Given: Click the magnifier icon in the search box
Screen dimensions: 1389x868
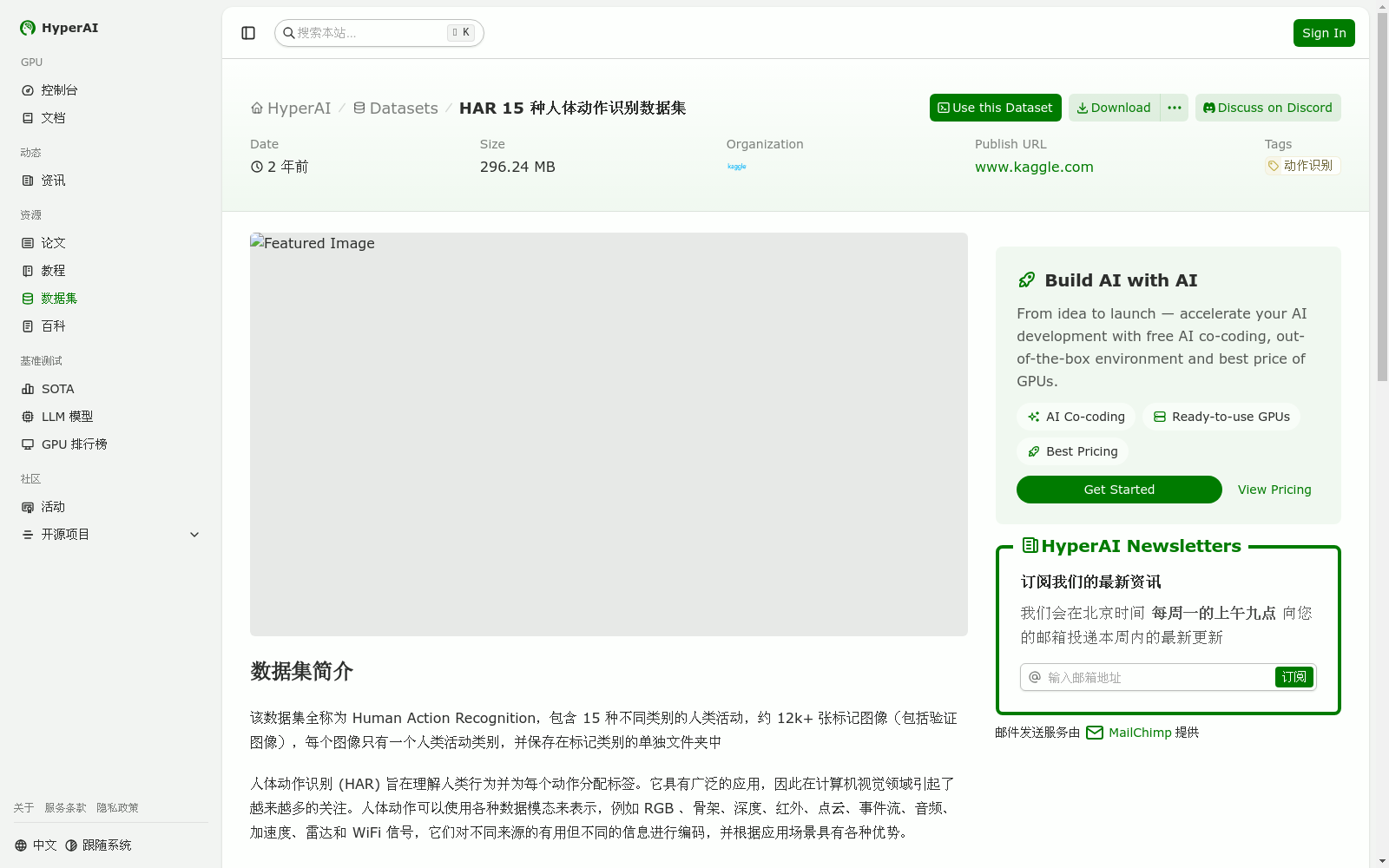Looking at the screenshot, I should point(288,33).
